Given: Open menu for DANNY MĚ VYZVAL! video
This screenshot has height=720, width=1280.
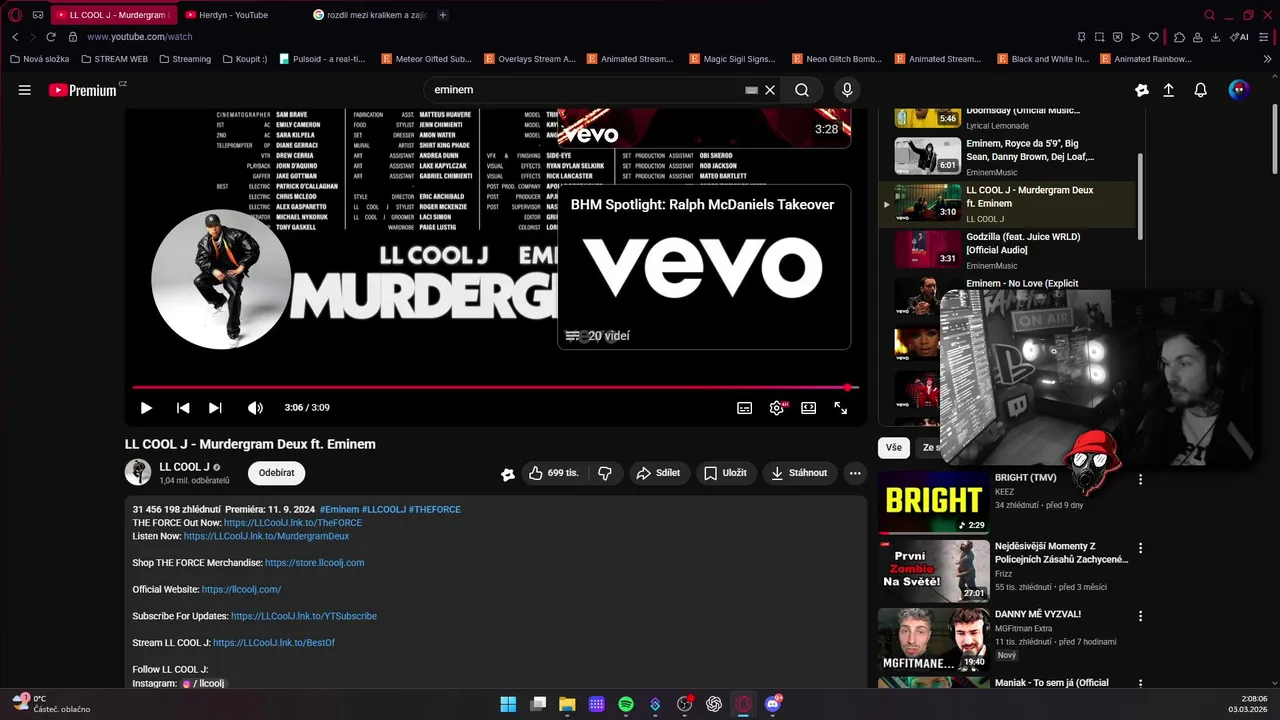Looking at the screenshot, I should (1140, 616).
